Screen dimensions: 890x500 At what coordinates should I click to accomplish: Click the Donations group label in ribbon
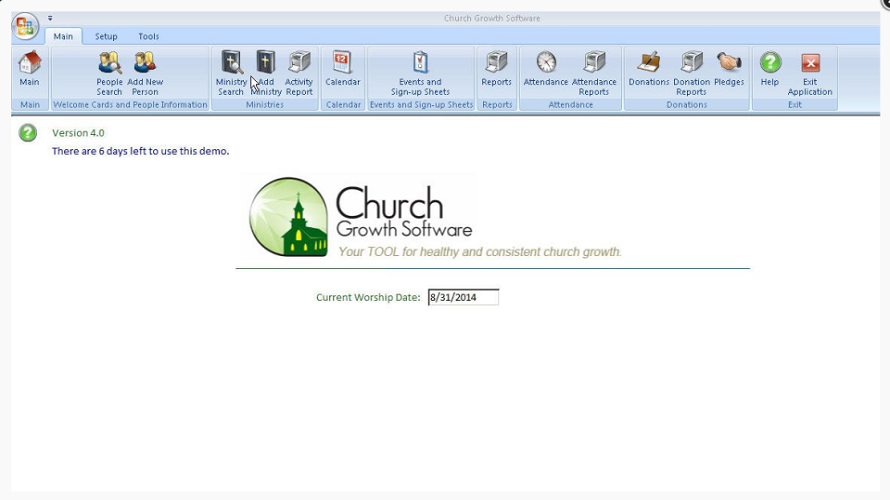tap(687, 105)
